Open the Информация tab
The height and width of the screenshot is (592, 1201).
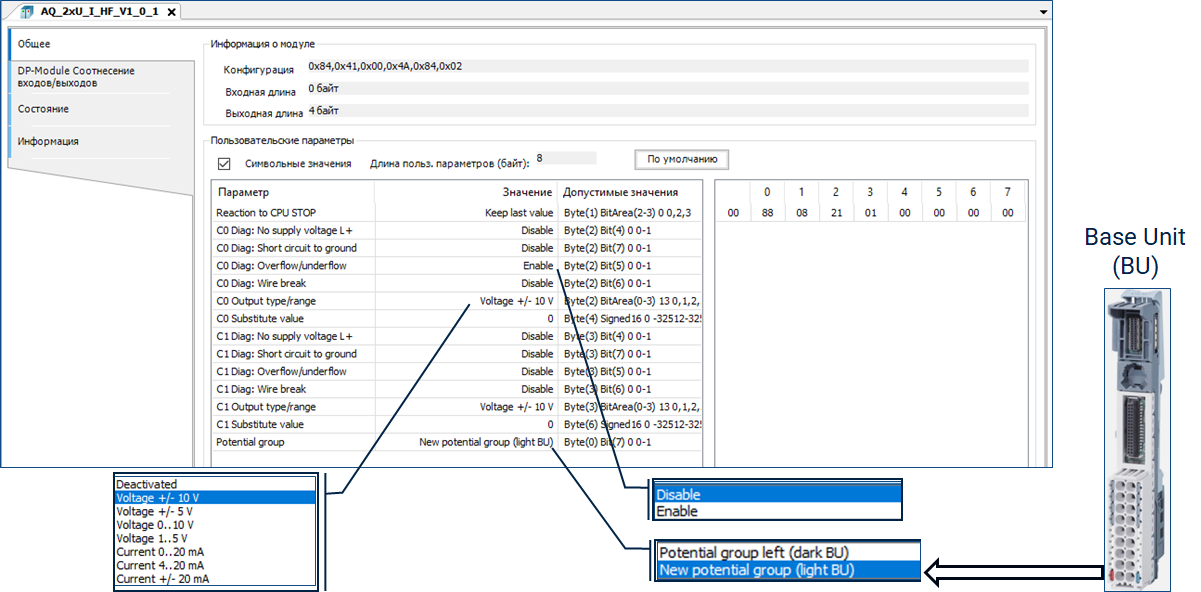pos(48,141)
